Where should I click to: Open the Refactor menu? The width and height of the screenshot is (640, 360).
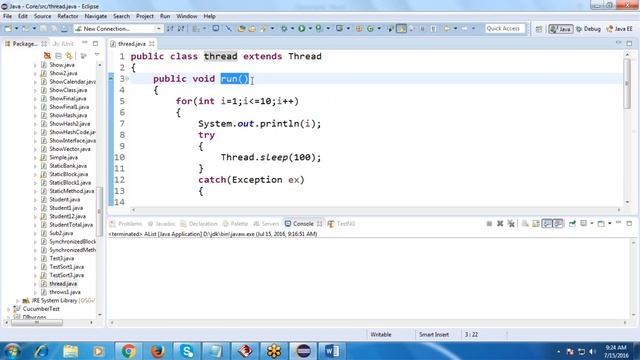click(x=68, y=16)
